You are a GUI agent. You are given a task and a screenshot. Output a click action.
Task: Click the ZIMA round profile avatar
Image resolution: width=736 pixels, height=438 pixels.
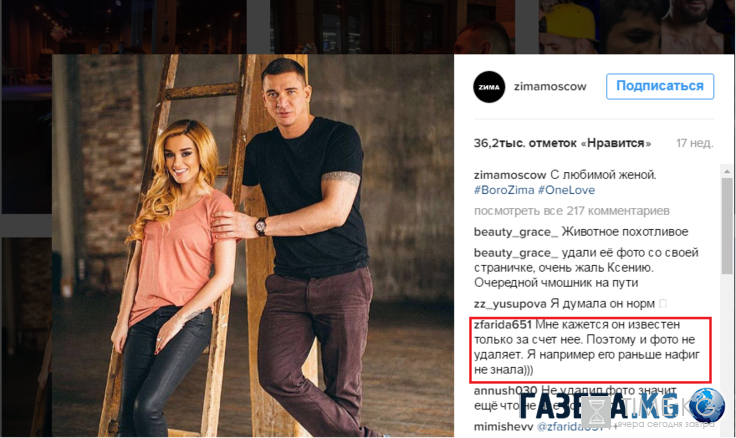(x=489, y=87)
